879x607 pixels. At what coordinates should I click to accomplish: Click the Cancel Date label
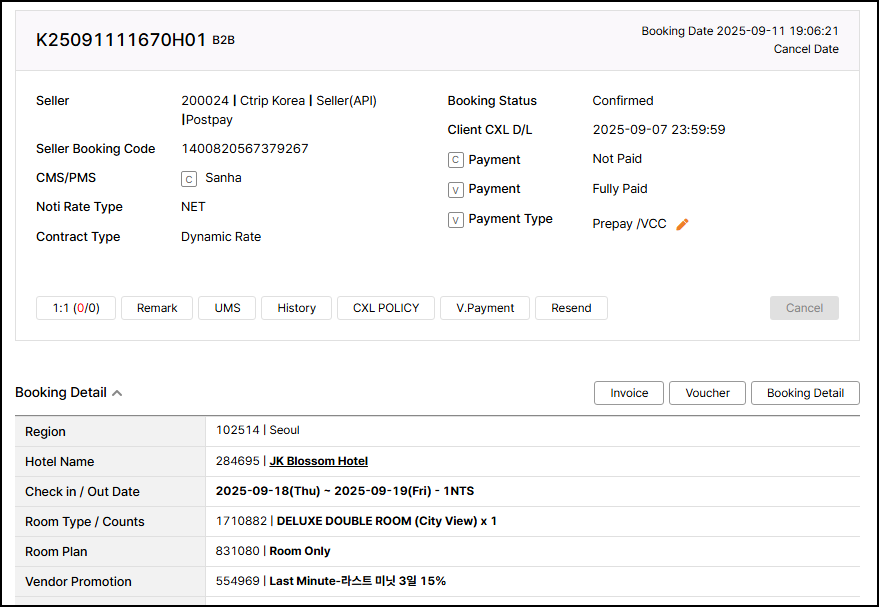pos(806,49)
